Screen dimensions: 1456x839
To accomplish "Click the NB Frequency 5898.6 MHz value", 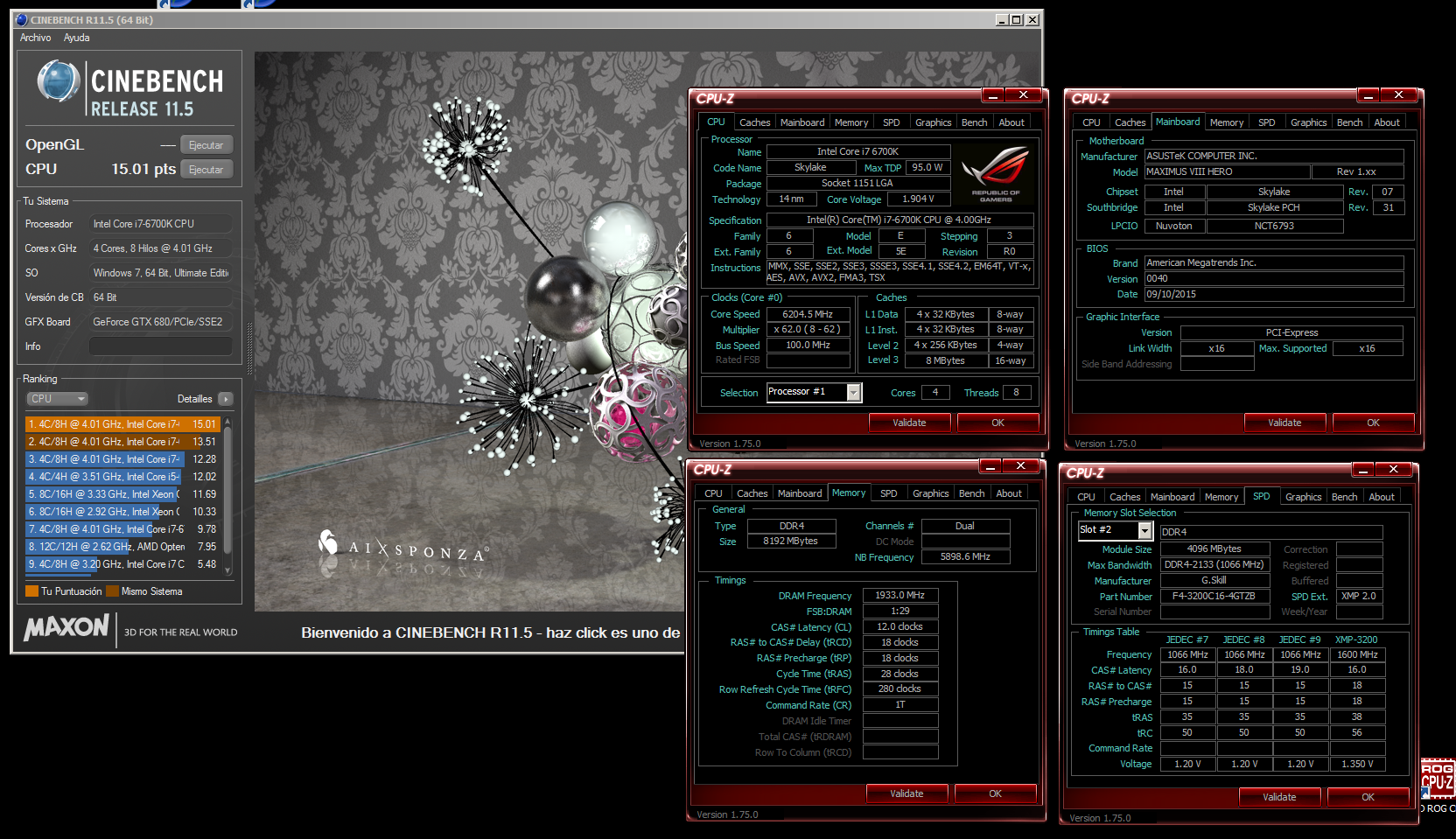I will 965,556.
